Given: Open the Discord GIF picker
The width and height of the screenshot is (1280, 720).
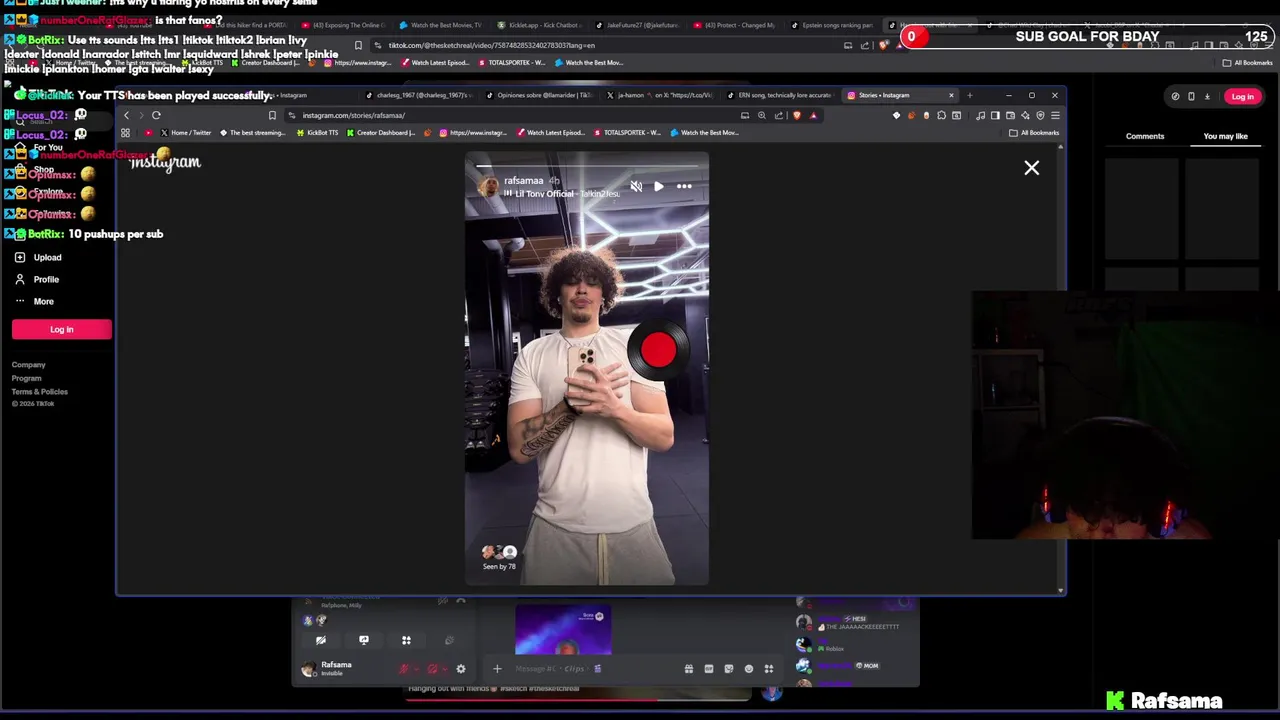Looking at the screenshot, I should tap(709, 669).
